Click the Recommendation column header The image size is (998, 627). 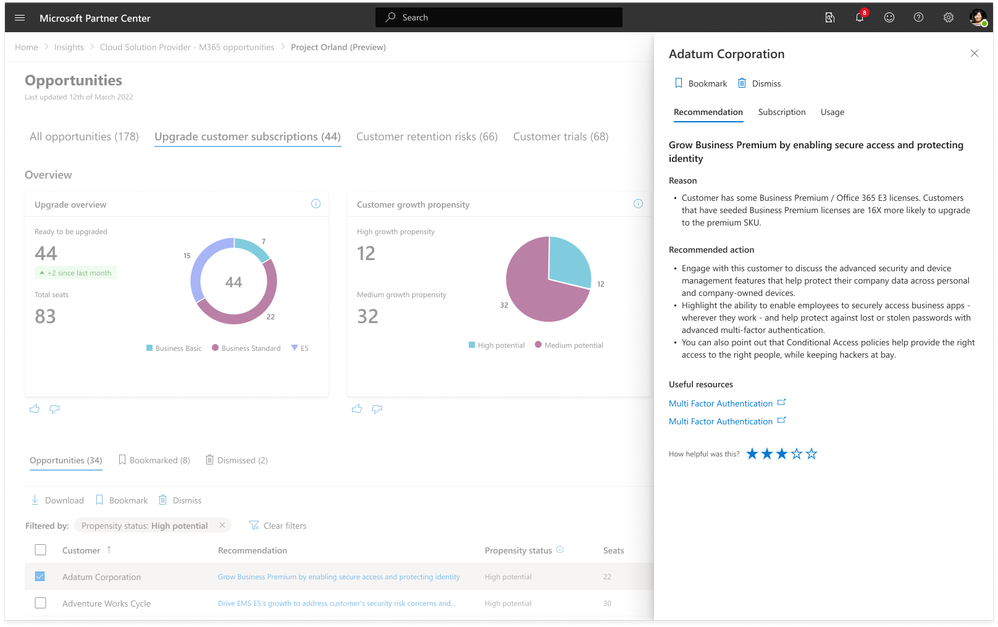click(253, 551)
